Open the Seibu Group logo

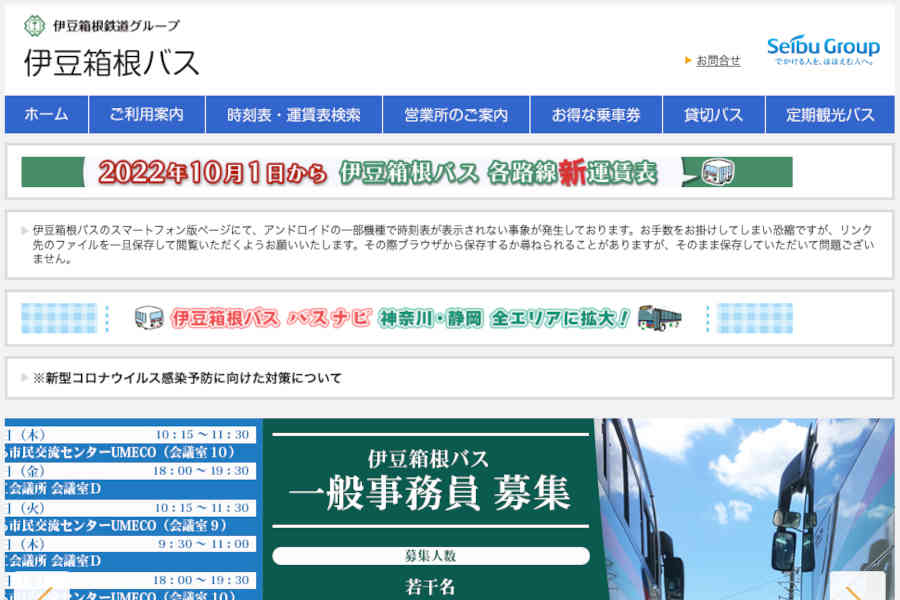click(x=823, y=51)
